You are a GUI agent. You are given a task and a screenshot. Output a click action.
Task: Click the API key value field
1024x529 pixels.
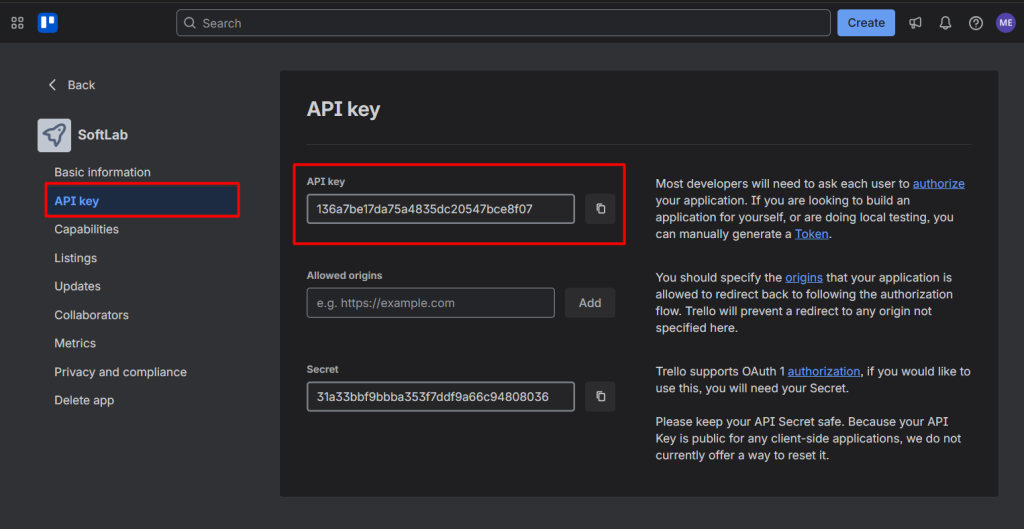(441, 209)
